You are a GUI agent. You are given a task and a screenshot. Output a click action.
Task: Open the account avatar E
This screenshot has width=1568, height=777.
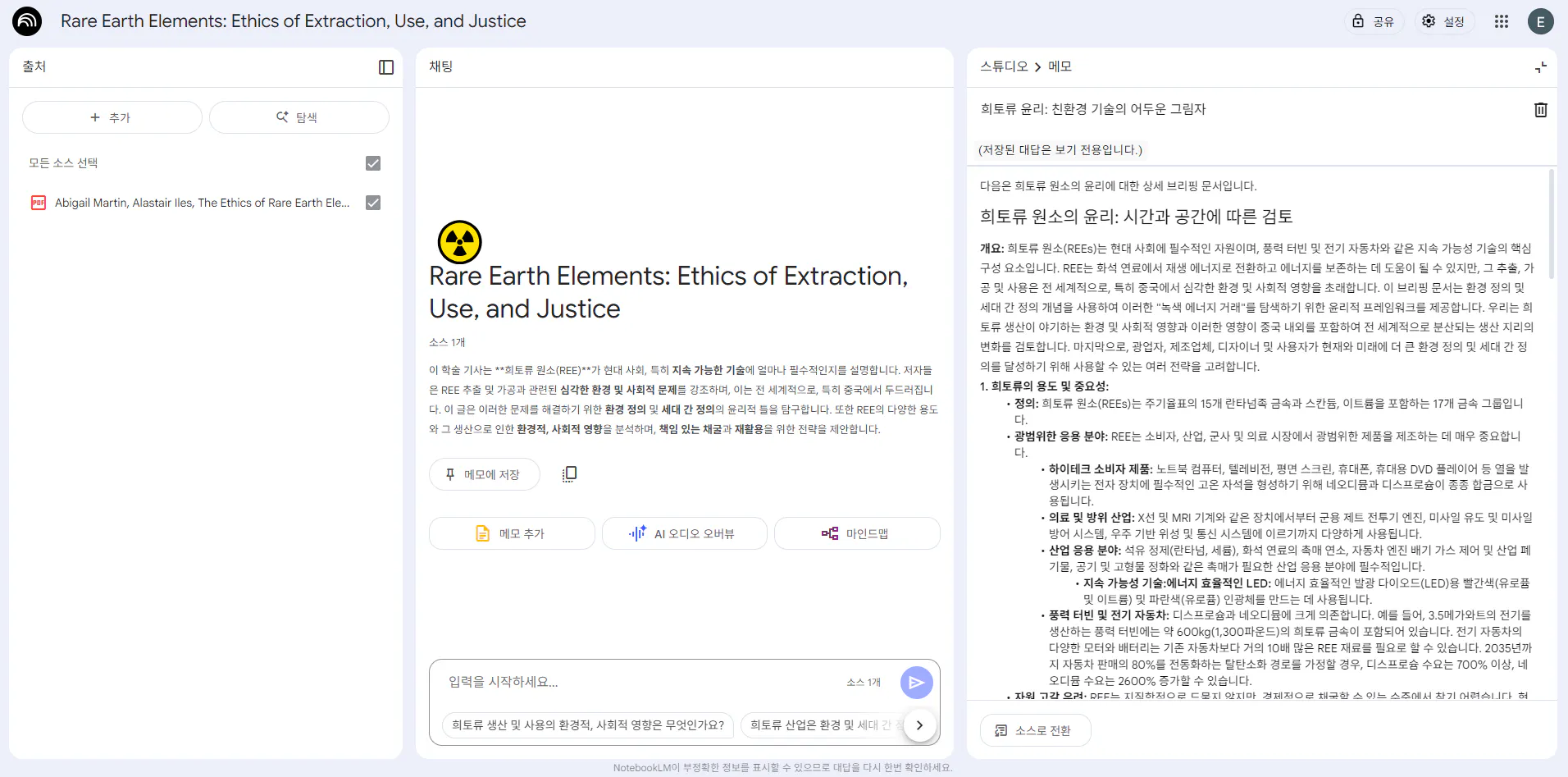[1541, 21]
